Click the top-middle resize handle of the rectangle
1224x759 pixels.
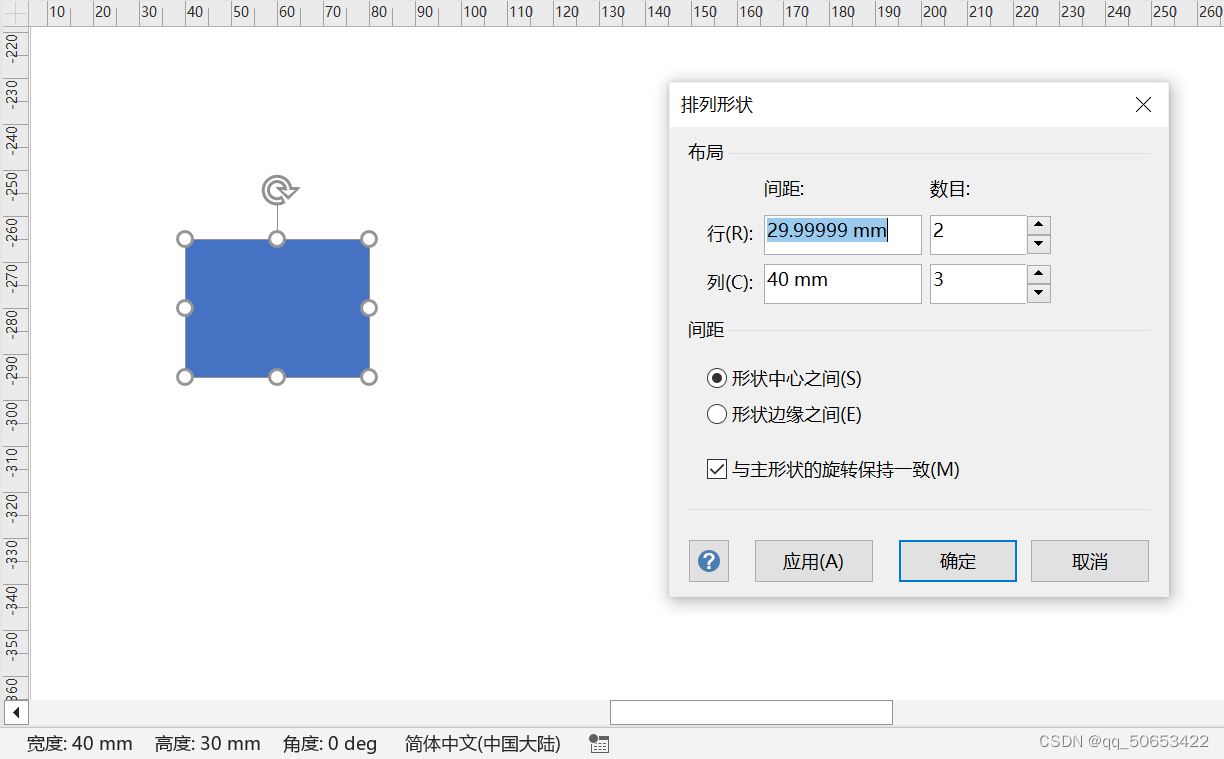[x=277, y=239]
